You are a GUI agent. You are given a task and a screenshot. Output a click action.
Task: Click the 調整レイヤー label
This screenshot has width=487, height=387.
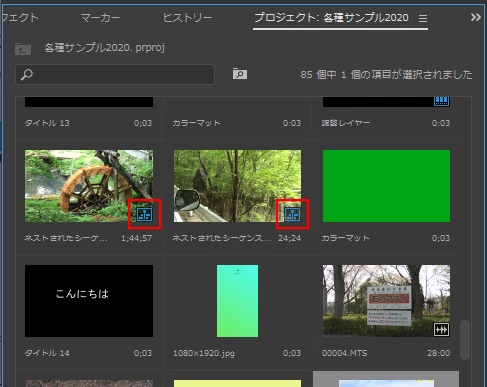pos(346,123)
